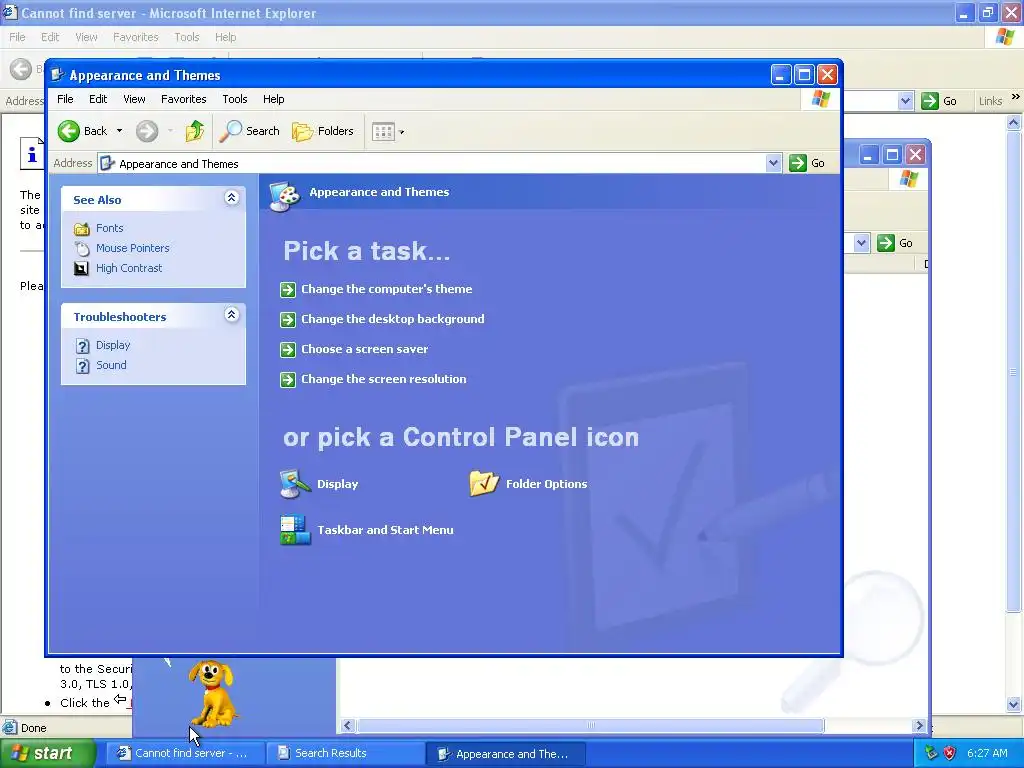This screenshot has height=768, width=1024.
Task: Open the Views grid toolbar button
Action: pos(383,132)
